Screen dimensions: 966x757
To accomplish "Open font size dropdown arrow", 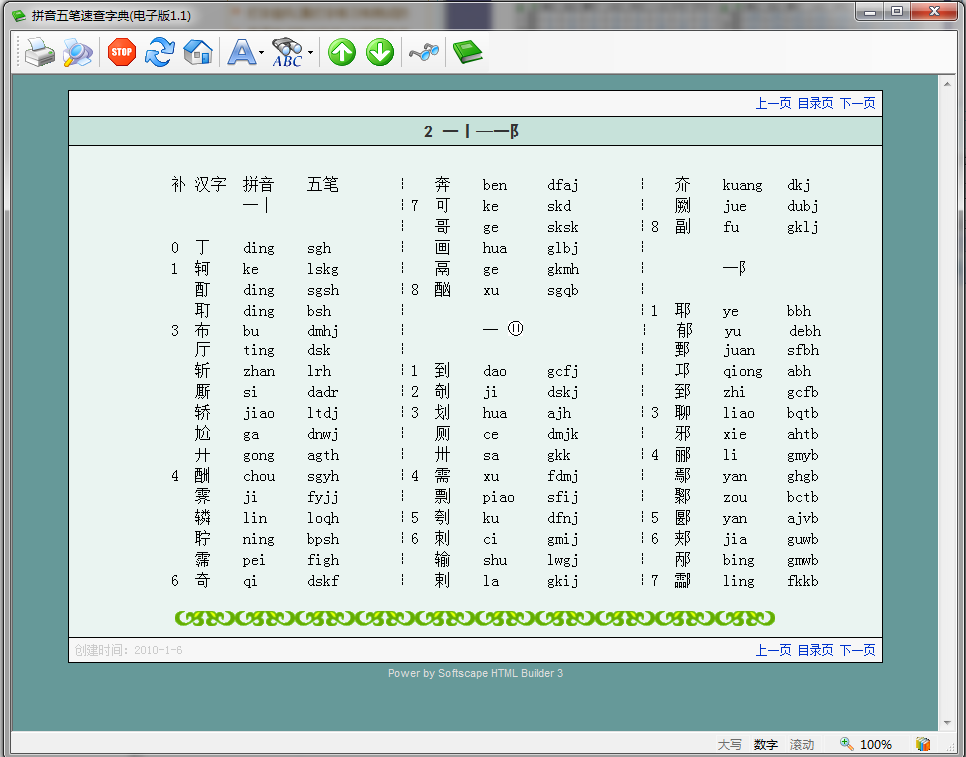I will [x=261, y=52].
